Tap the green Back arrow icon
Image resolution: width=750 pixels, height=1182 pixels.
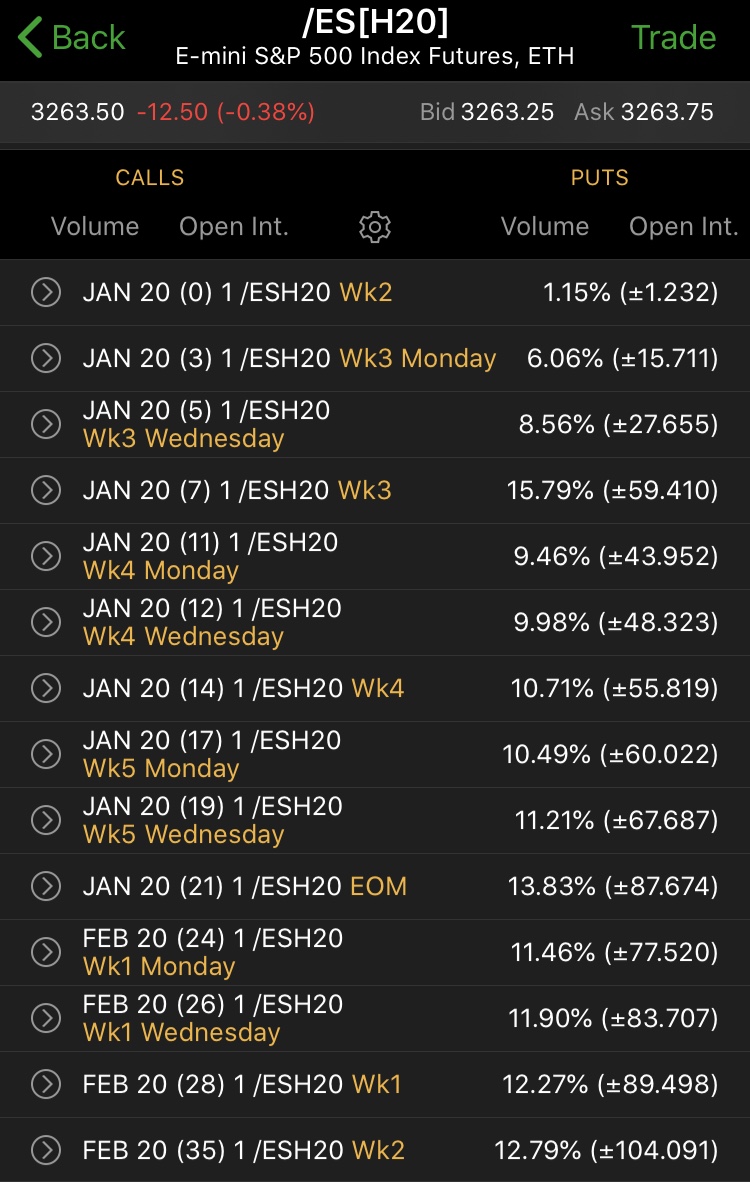point(31,38)
